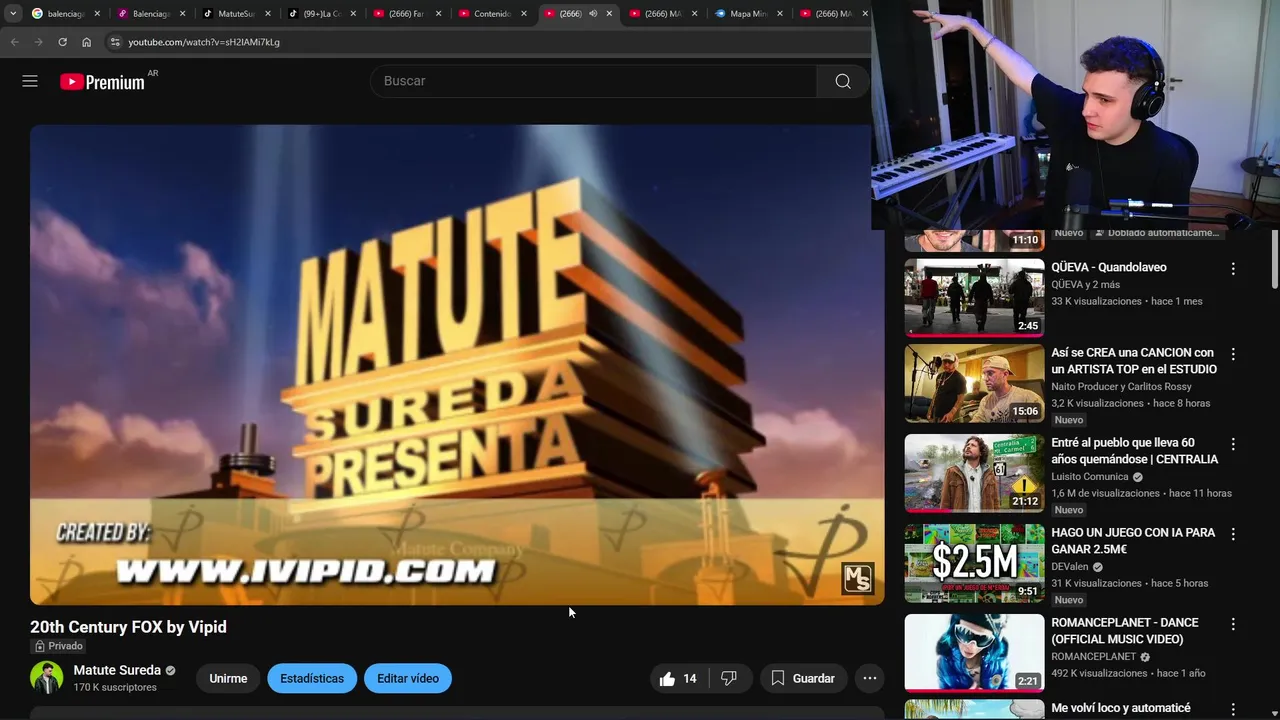The image size is (1280, 720).
Task: Open options for Así se CREA una CANCION
Action: coord(1233,354)
